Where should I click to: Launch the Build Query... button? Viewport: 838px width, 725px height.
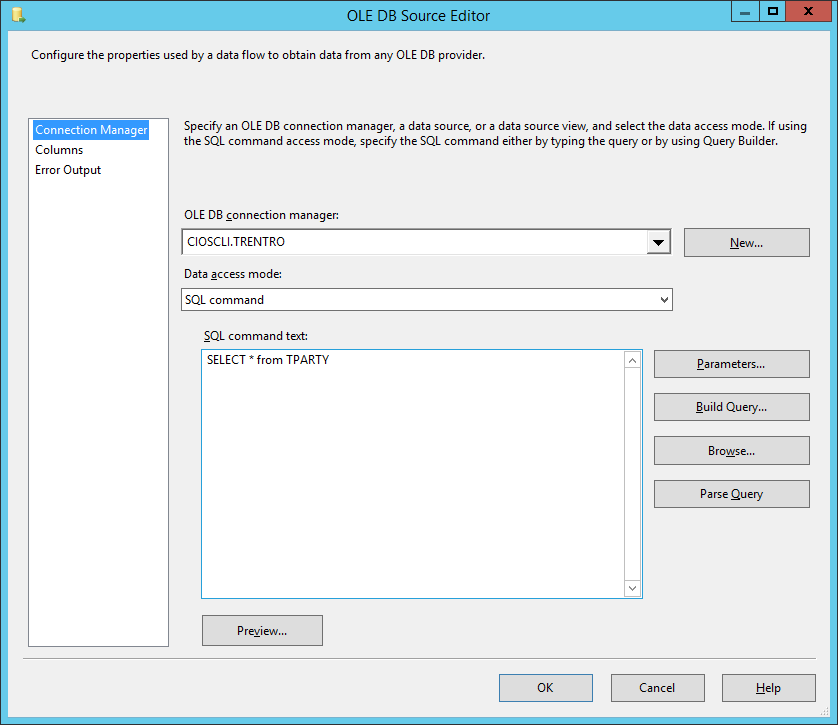(731, 407)
